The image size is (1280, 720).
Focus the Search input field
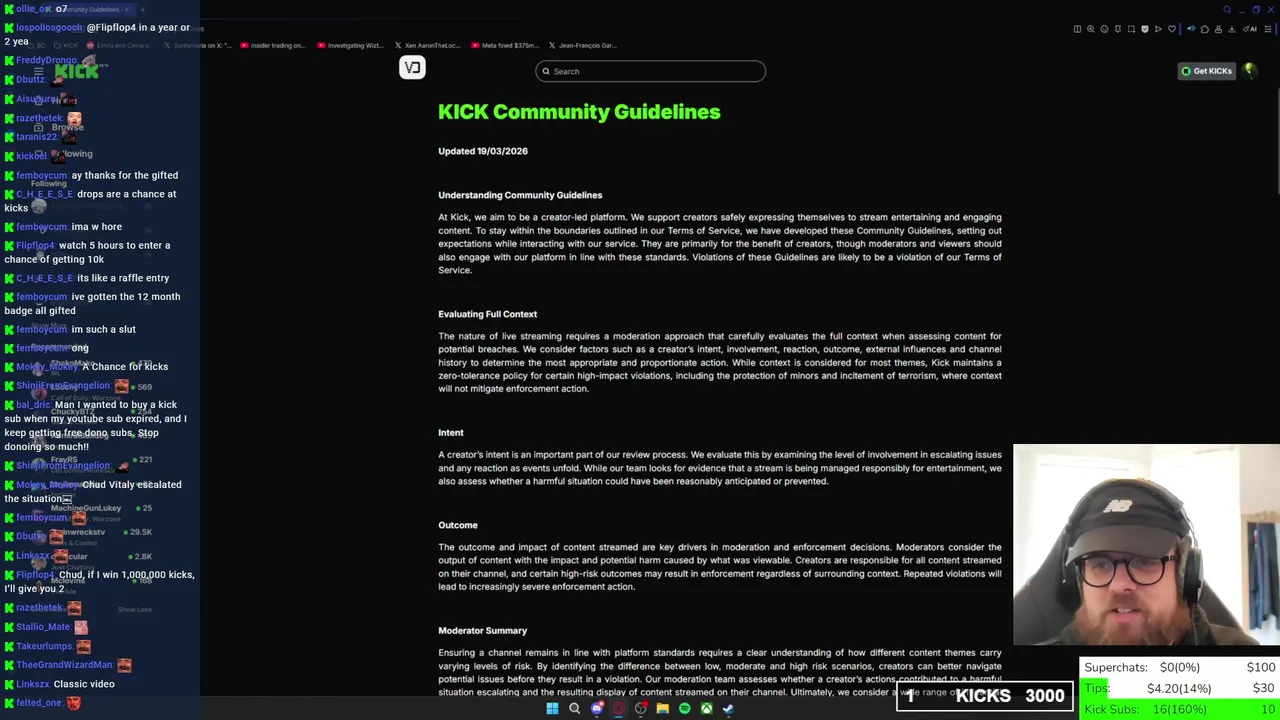(650, 71)
